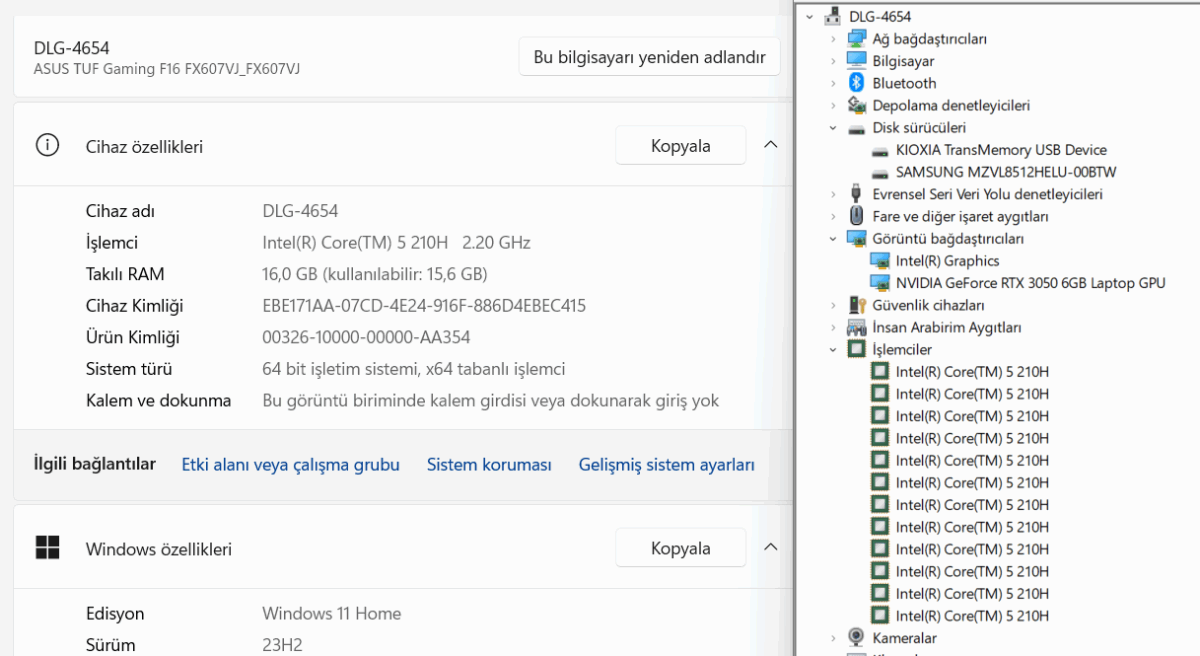Click Bu bilgisayarı yeniden adlandır button
This screenshot has width=1200, height=656.
649,57
